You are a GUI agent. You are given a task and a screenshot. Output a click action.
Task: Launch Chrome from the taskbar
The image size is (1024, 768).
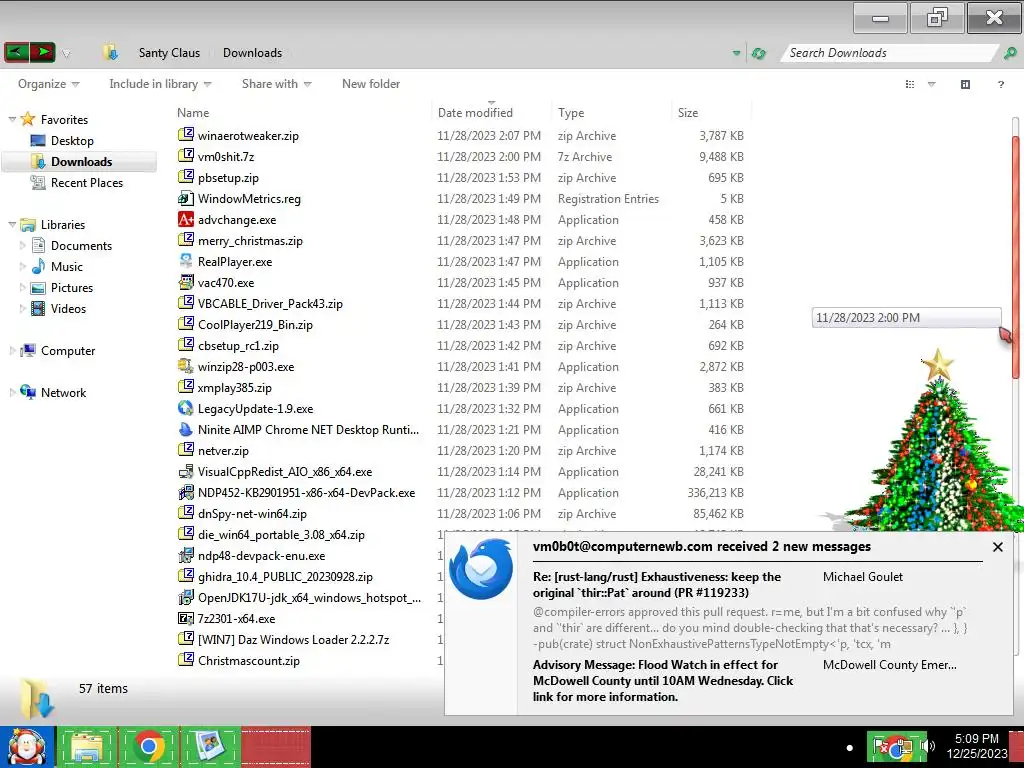149,747
